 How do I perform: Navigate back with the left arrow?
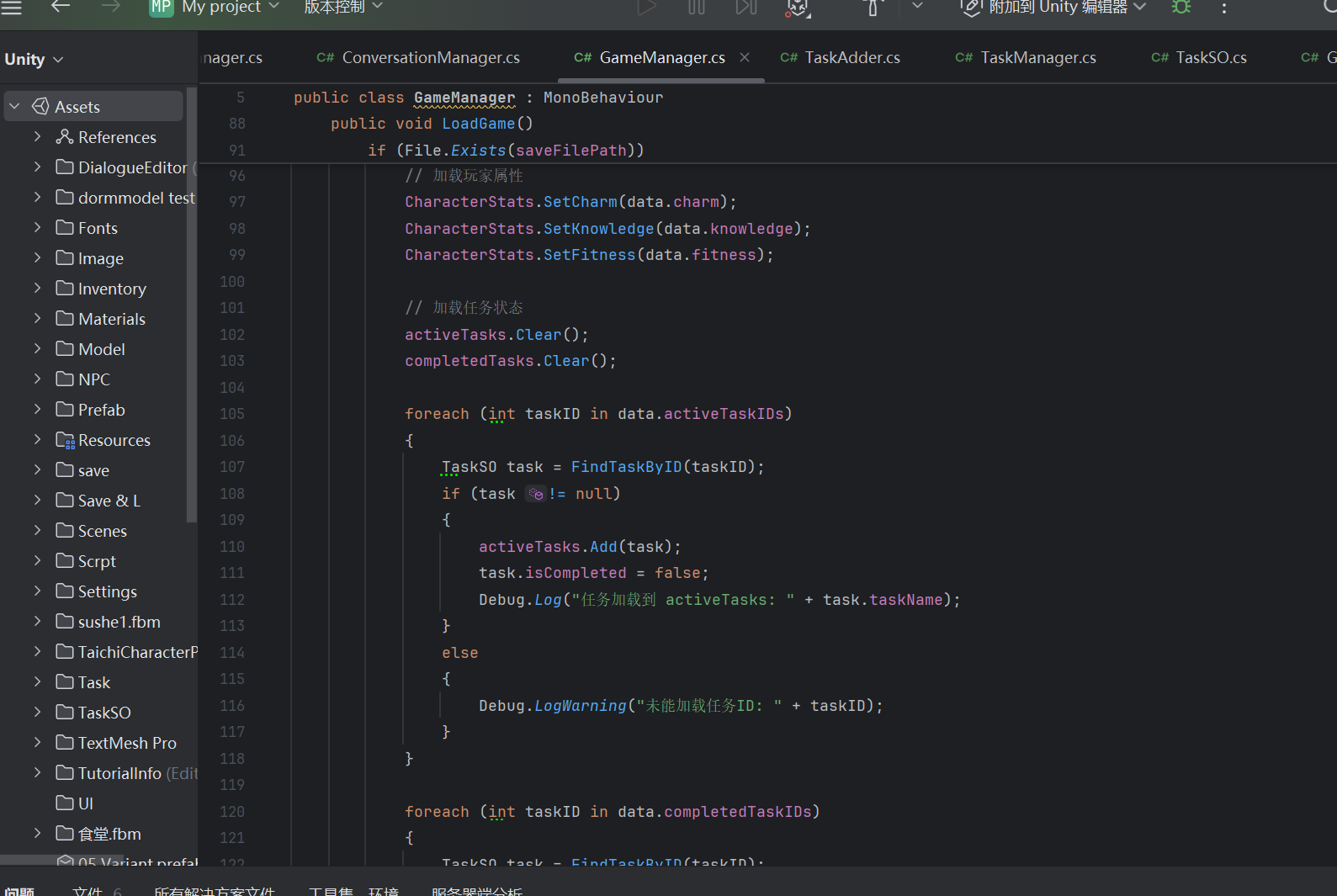tap(61, 7)
